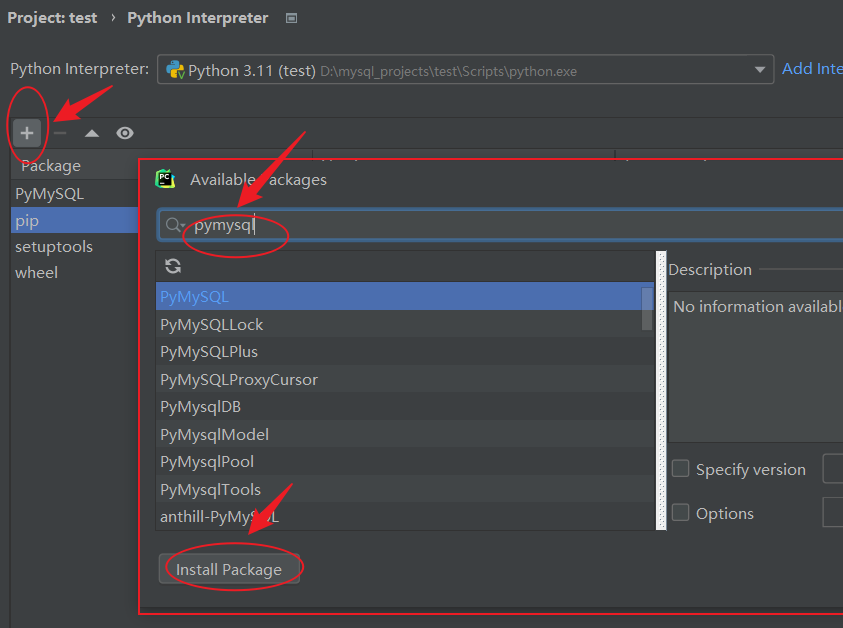The width and height of the screenshot is (843, 628).
Task: Select PyMySQL in installed packages table
Action: coord(74,194)
